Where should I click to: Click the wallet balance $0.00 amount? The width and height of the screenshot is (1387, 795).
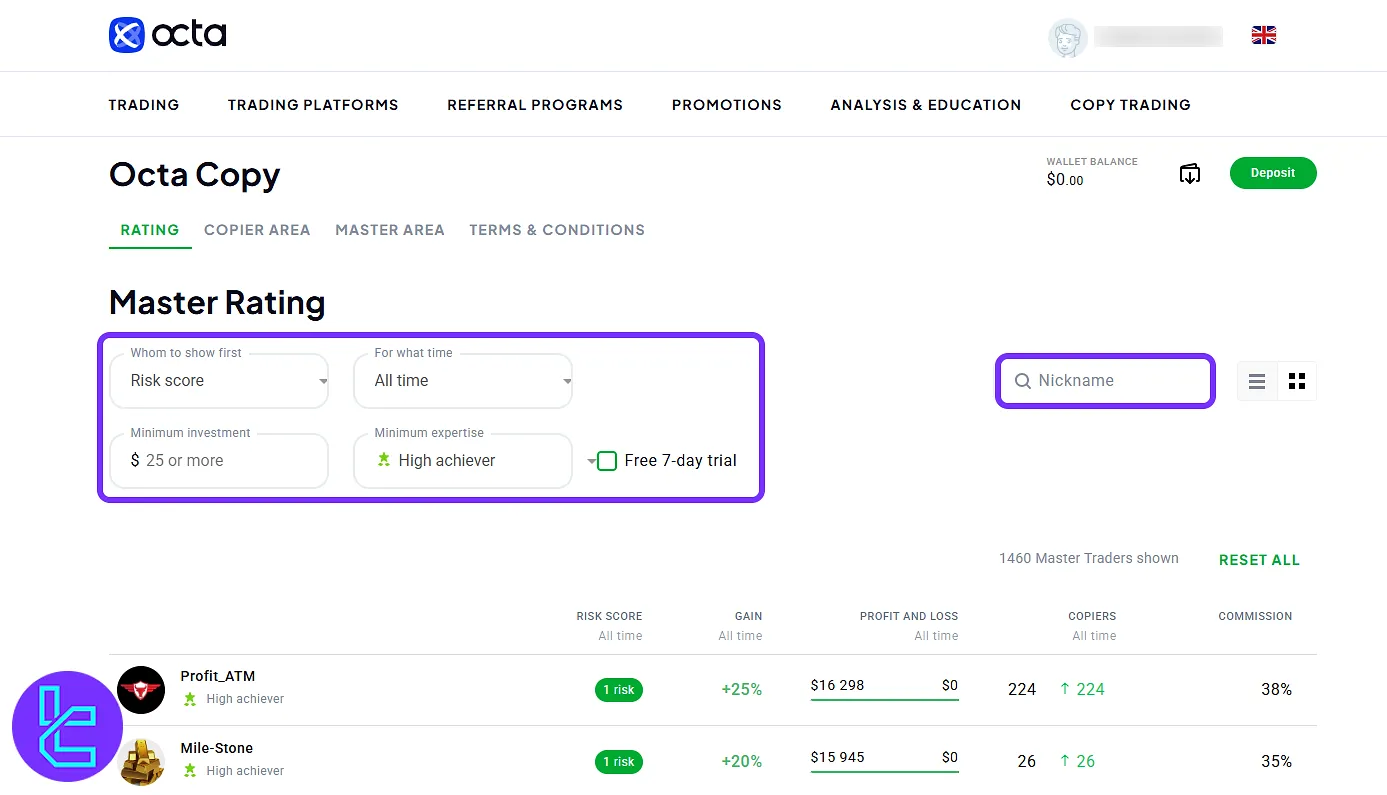[1065, 180]
